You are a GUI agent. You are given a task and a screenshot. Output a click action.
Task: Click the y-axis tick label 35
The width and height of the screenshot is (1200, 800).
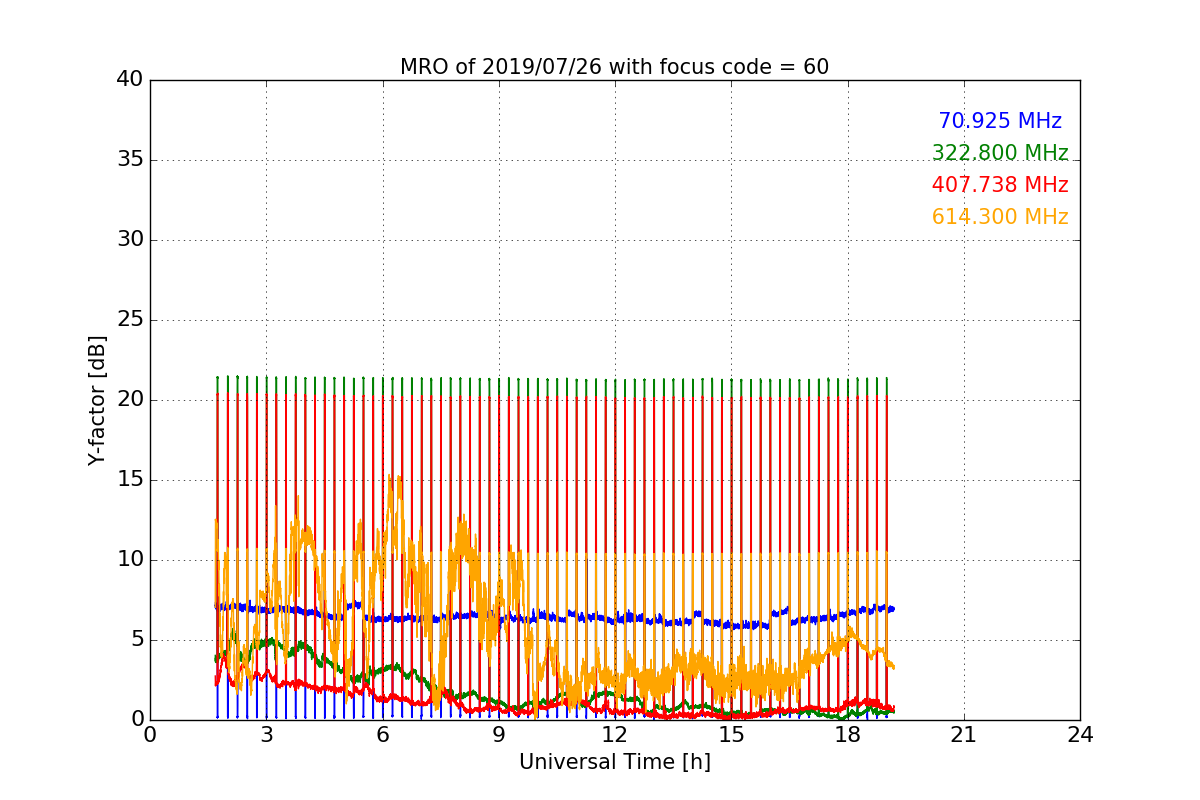pyautogui.click(x=129, y=160)
